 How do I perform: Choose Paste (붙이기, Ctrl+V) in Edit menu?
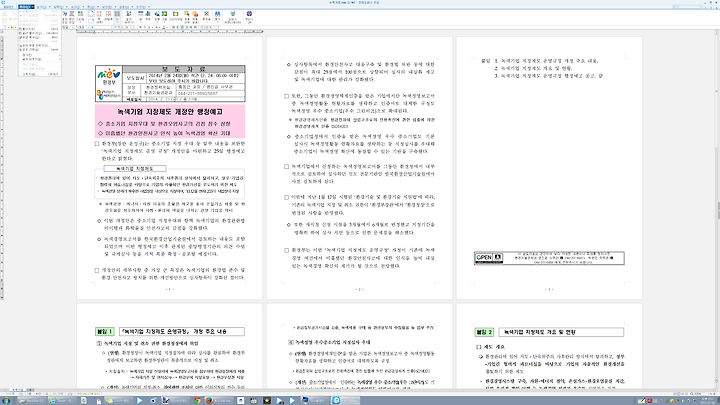(39, 29)
